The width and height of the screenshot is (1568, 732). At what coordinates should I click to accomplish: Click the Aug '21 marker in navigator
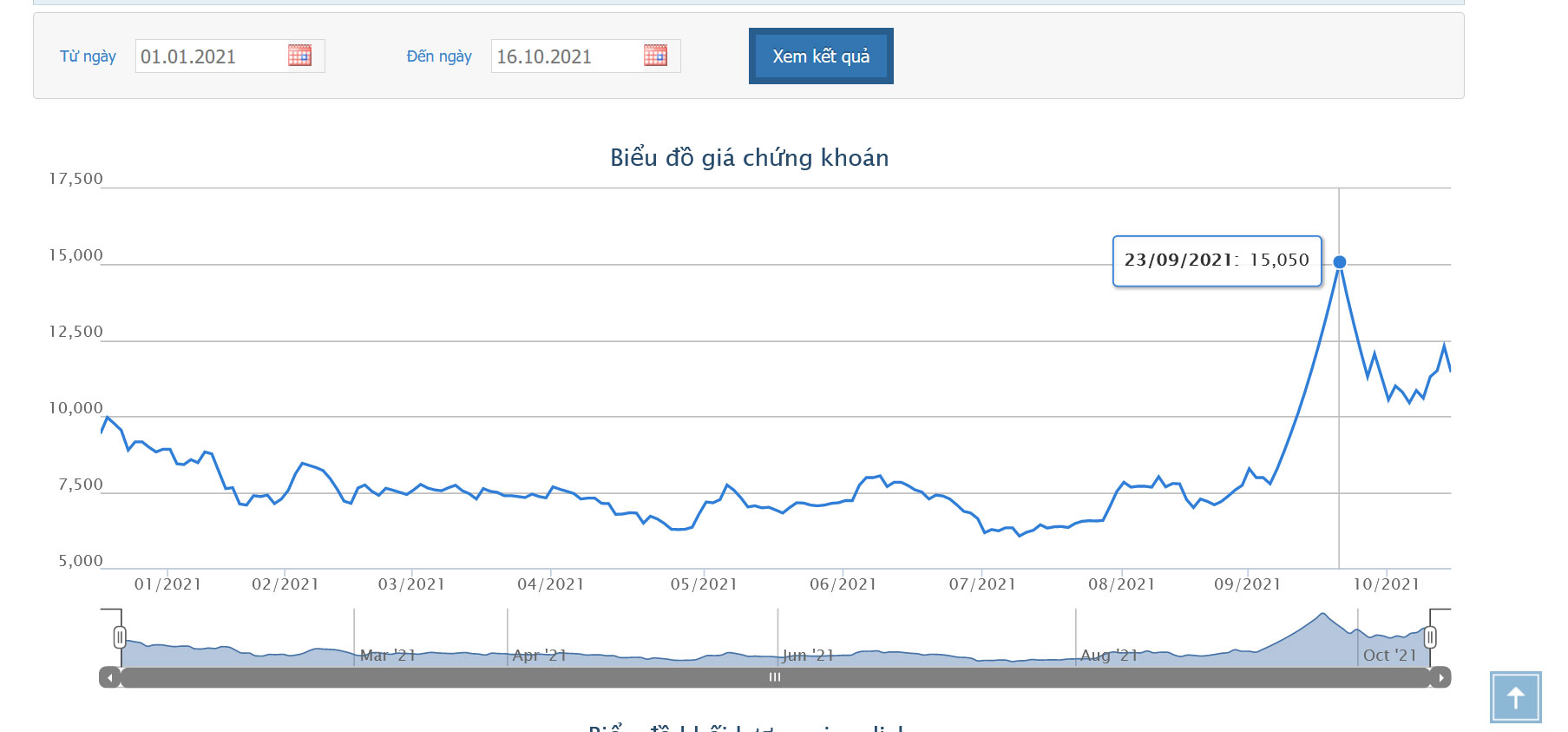[x=1108, y=656]
